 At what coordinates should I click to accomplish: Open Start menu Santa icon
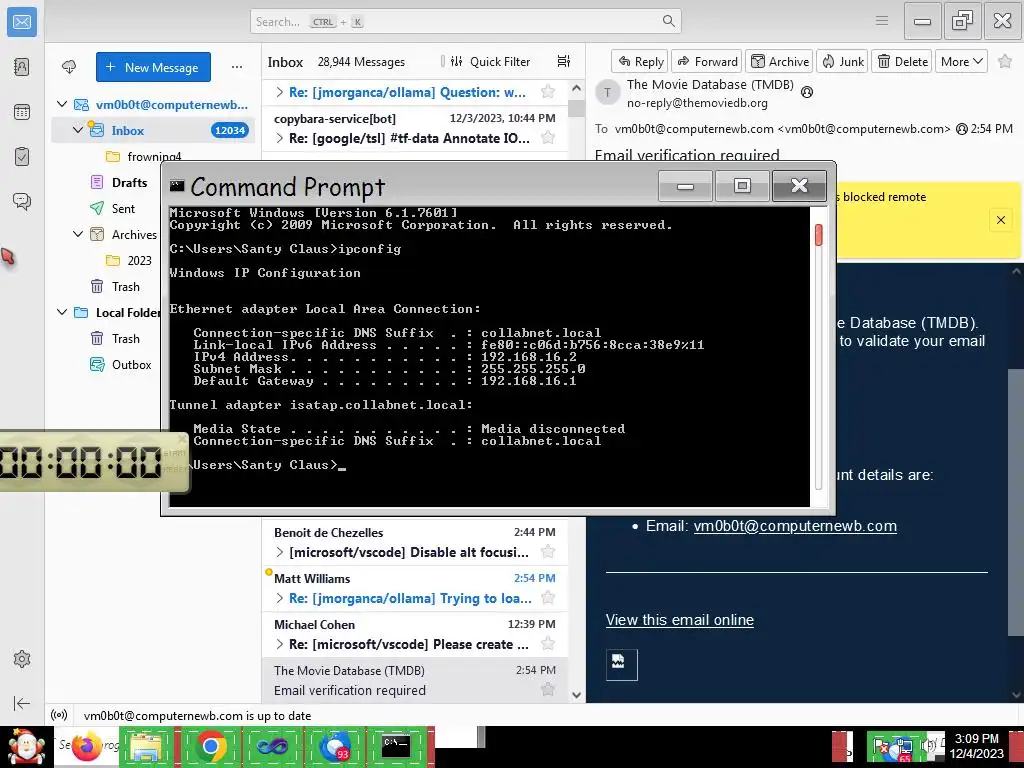[x=26, y=747]
